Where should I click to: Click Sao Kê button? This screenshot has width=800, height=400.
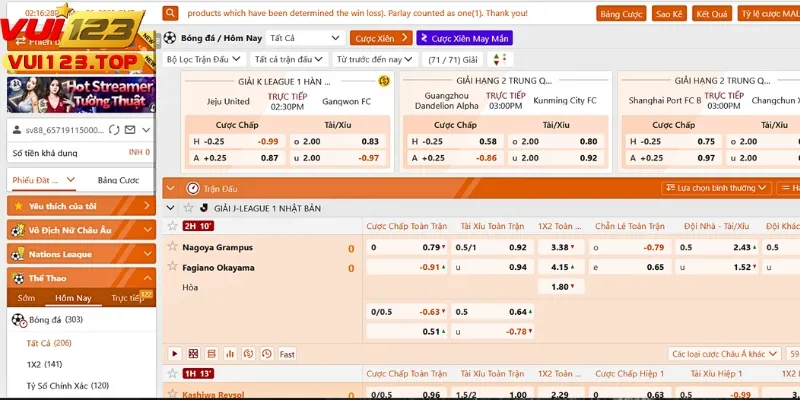coord(669,14)
